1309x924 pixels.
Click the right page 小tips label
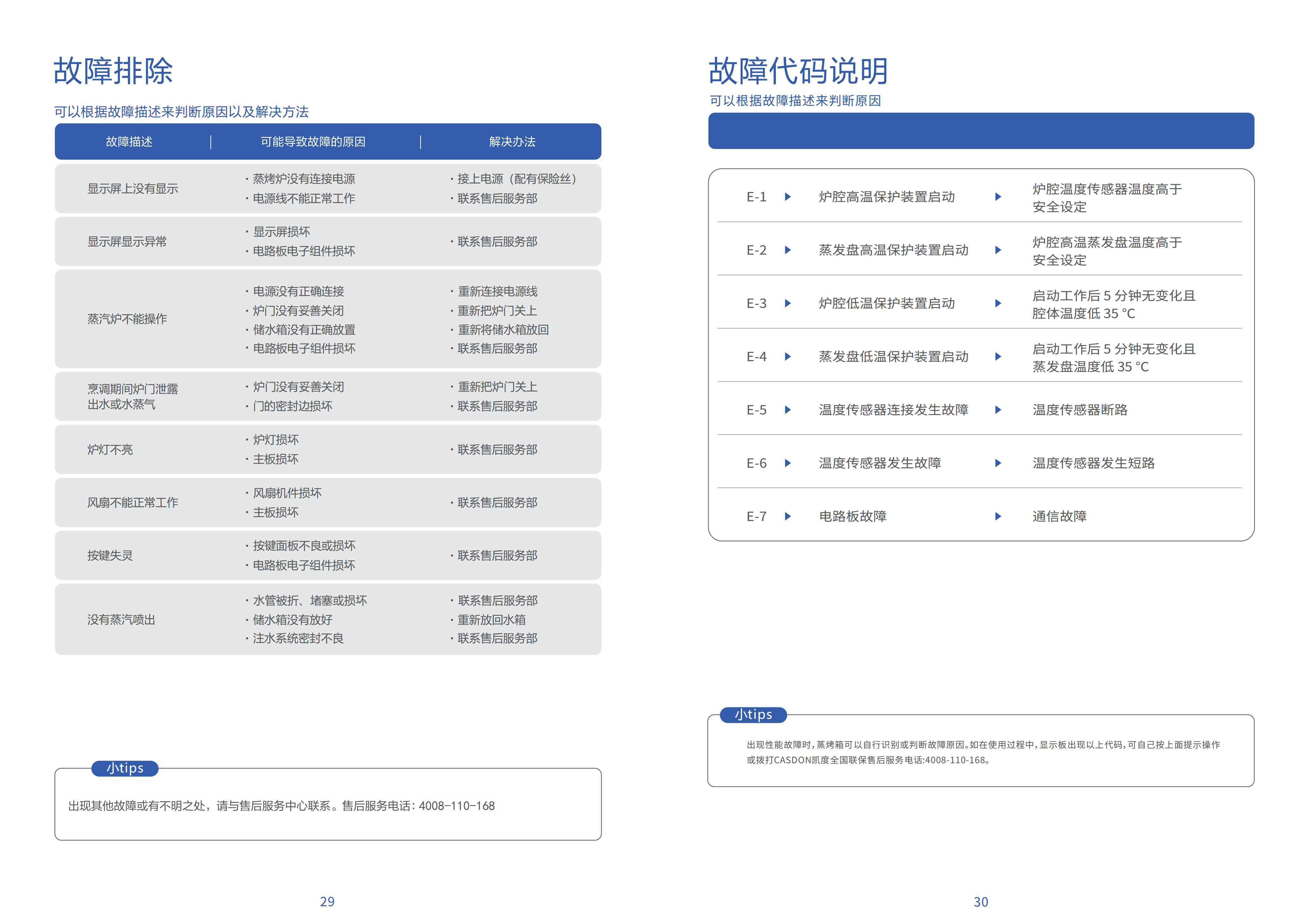tap(753, 715)
